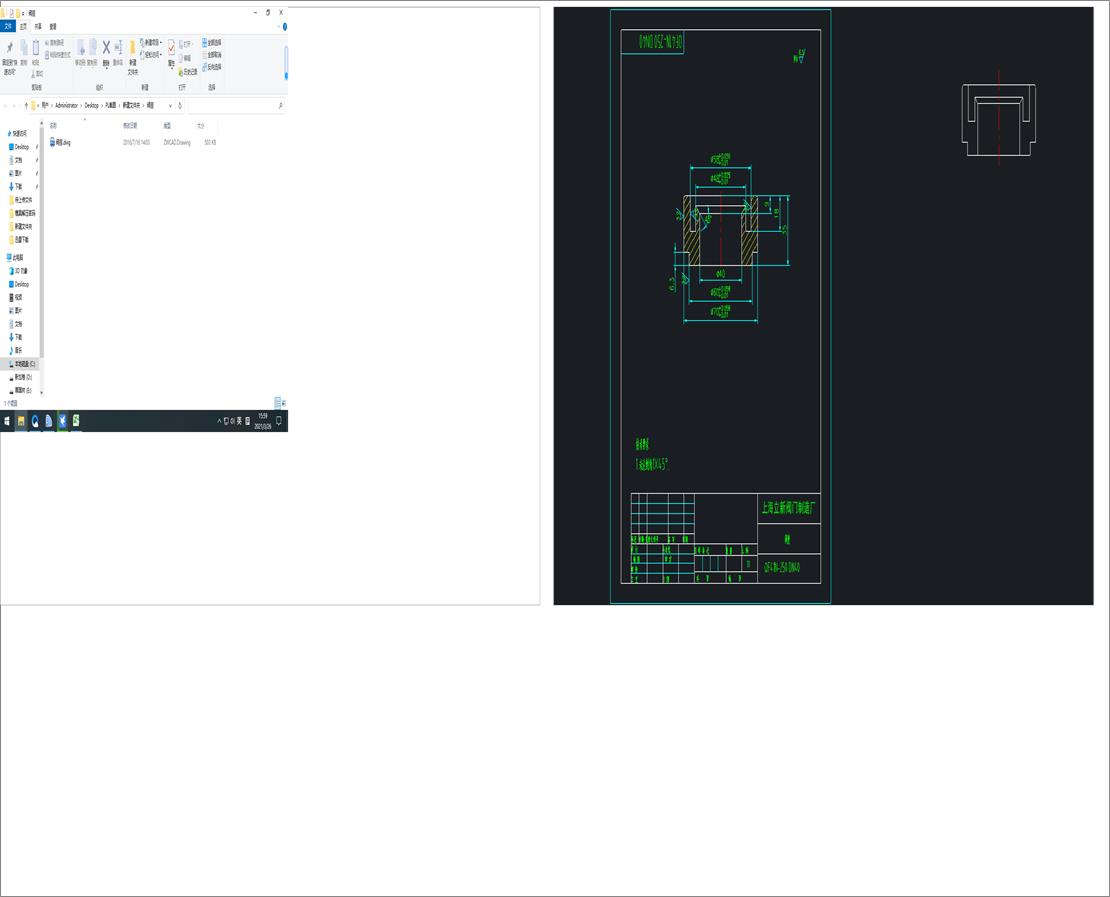Click the Paste icon in ribbon
Viewport: 1110px width, 897px height.
[35, 48]
